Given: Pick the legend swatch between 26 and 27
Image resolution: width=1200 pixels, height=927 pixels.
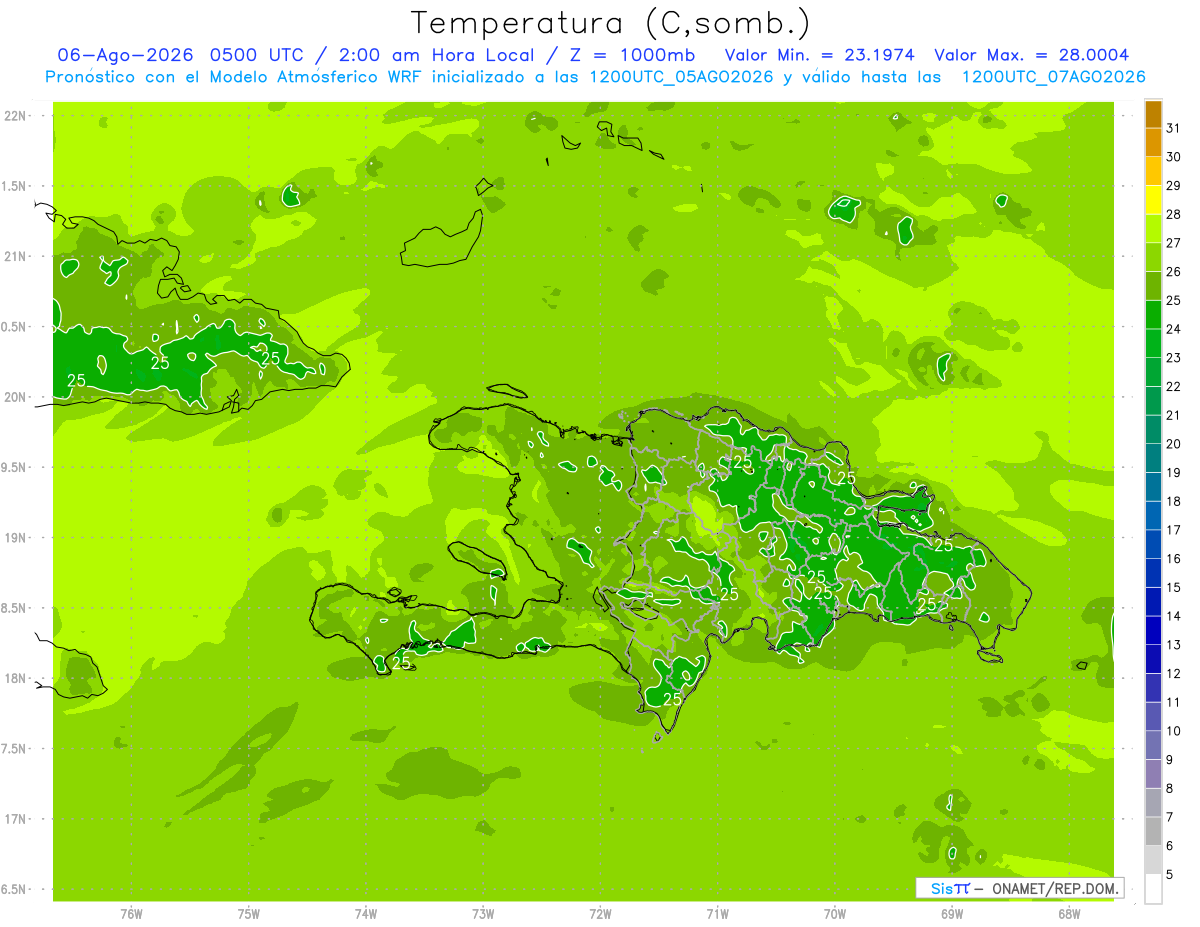Looking at the screenshot, I should [x=1153, y=258].
